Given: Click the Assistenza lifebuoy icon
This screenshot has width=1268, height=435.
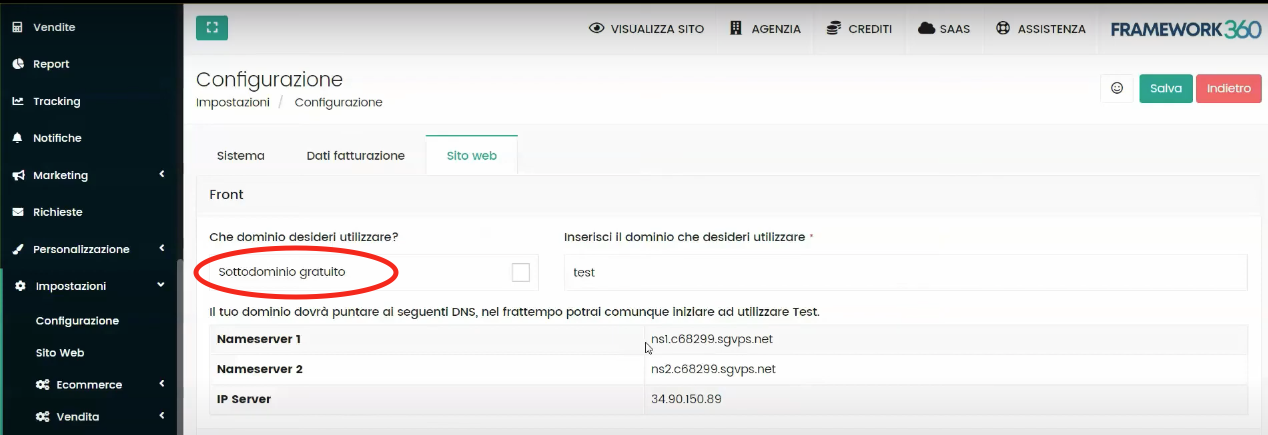Looking at the screenshot, I should click(x=1003, y=29).
